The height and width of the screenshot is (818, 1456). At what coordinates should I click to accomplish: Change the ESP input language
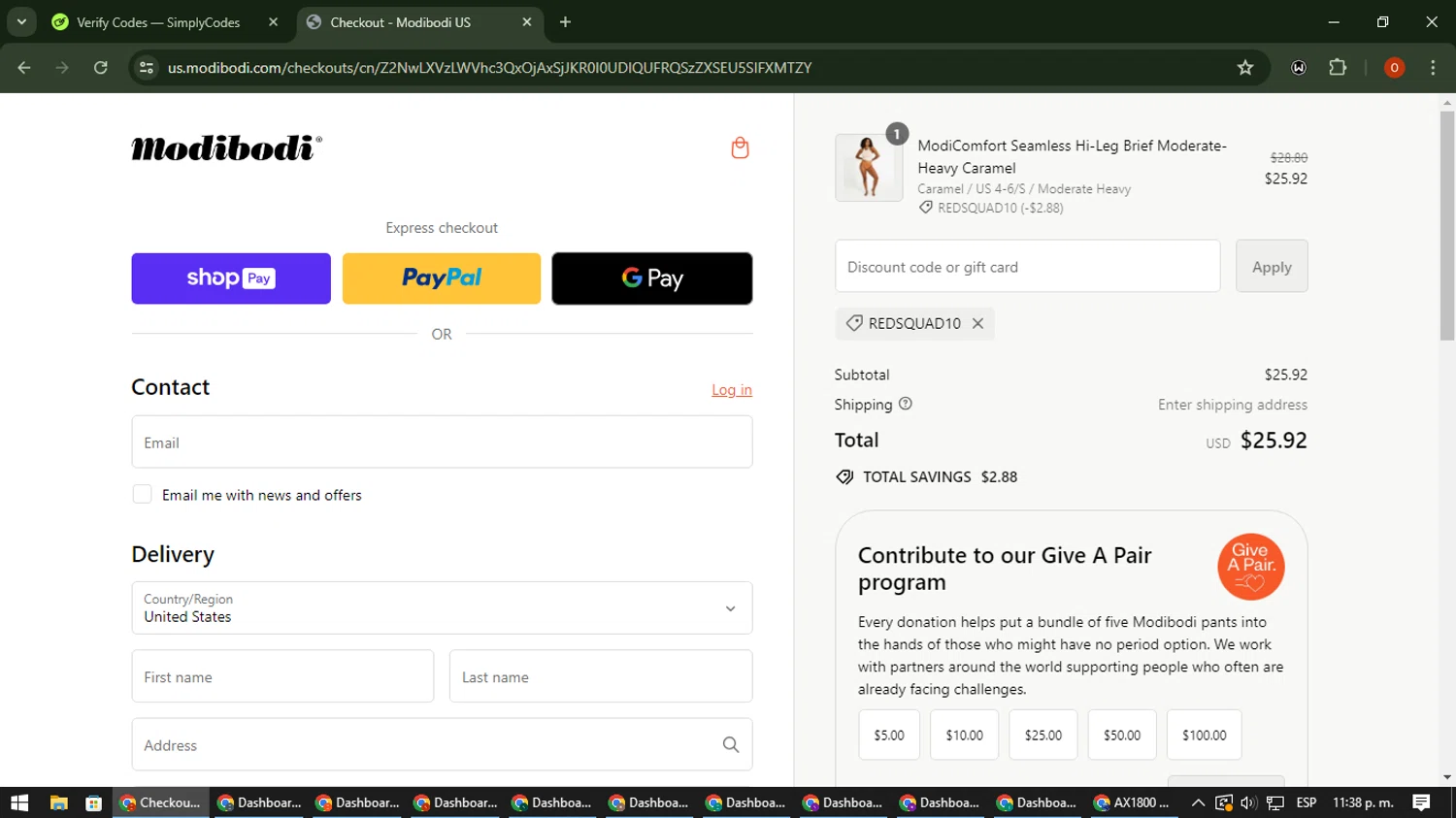1307,802
